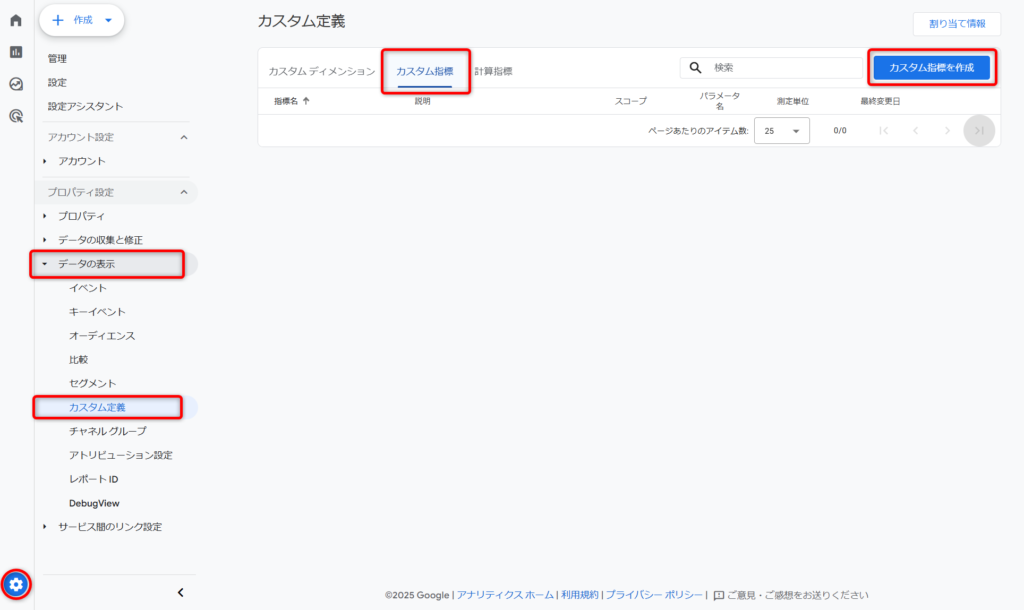The image size is (1024, 610).
Task: Expand the サービス間のリンク設定 item
Action: [x=45, y=527]
